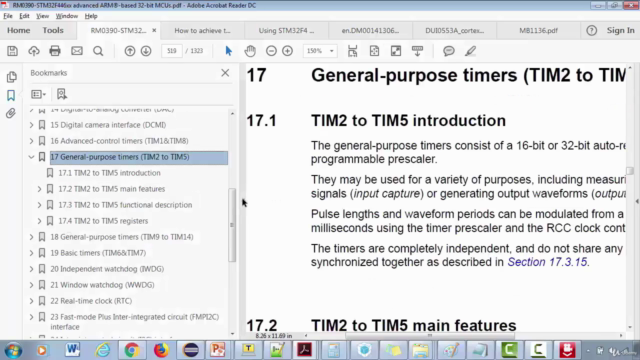Open the View menu
This screenshot has width=640, height=360.
42,16
